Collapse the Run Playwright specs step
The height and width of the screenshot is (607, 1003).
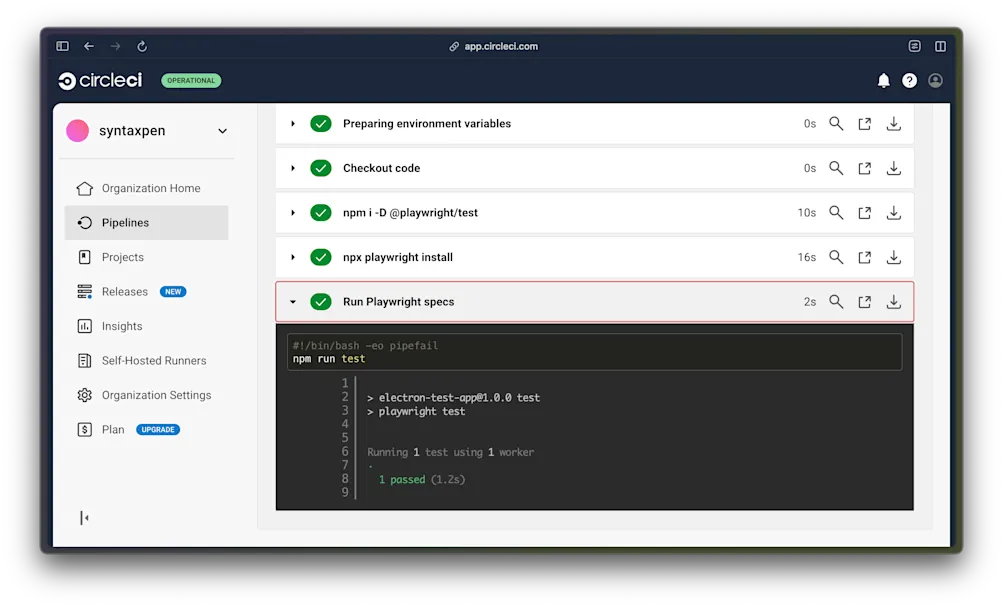(x=291, y=301)
